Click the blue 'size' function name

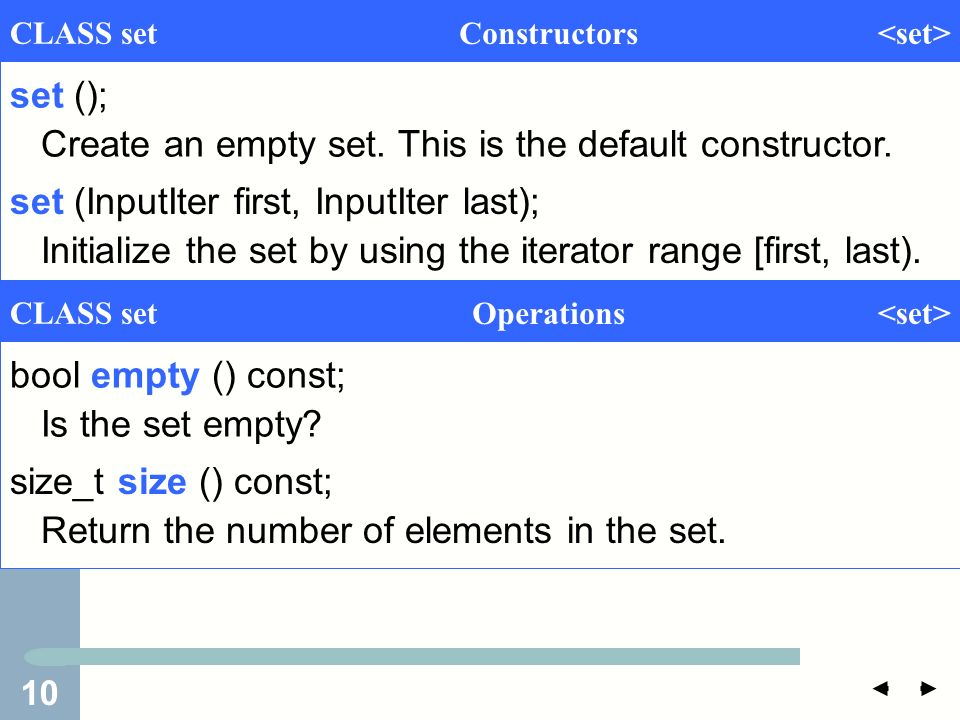(x=152, y=482)
